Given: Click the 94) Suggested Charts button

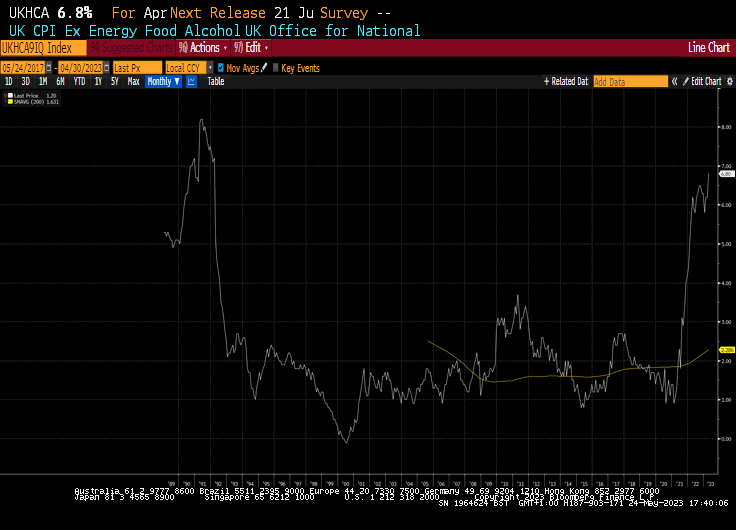Looking at the screenshot, I should coord(131,48).
